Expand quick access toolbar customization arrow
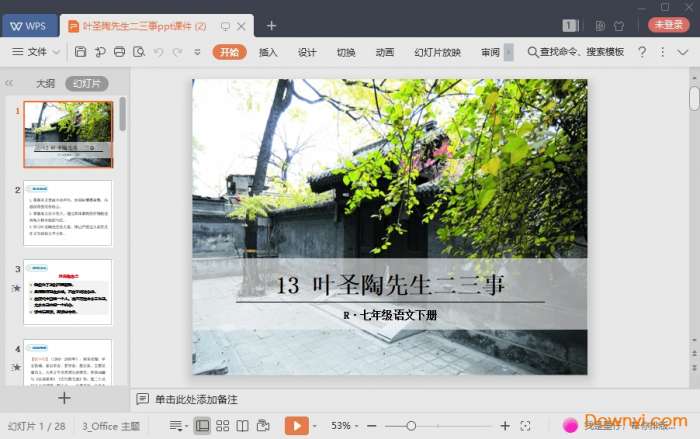 tap(197, 52)
